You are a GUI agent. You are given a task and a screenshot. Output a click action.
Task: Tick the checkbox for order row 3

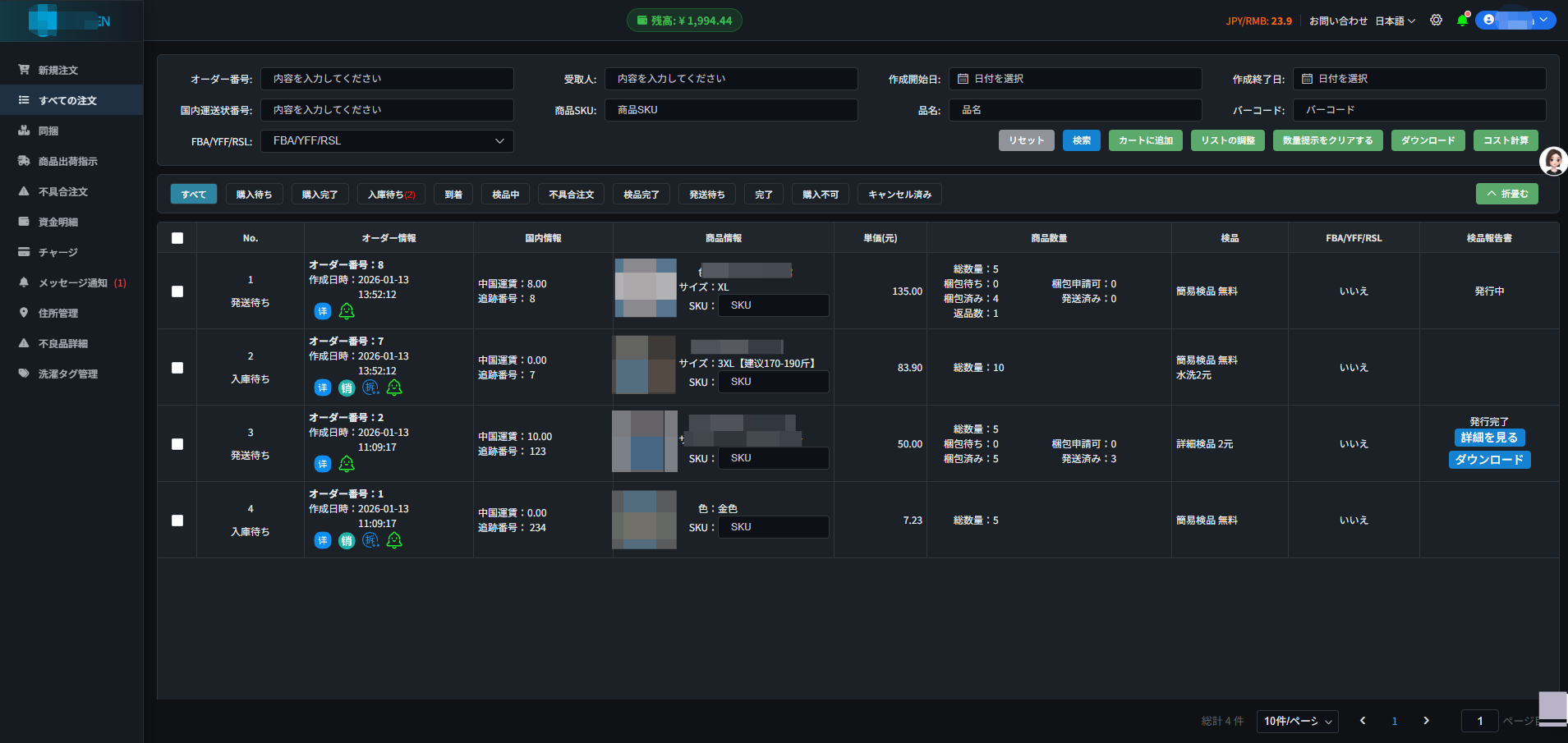pos(177,444)
